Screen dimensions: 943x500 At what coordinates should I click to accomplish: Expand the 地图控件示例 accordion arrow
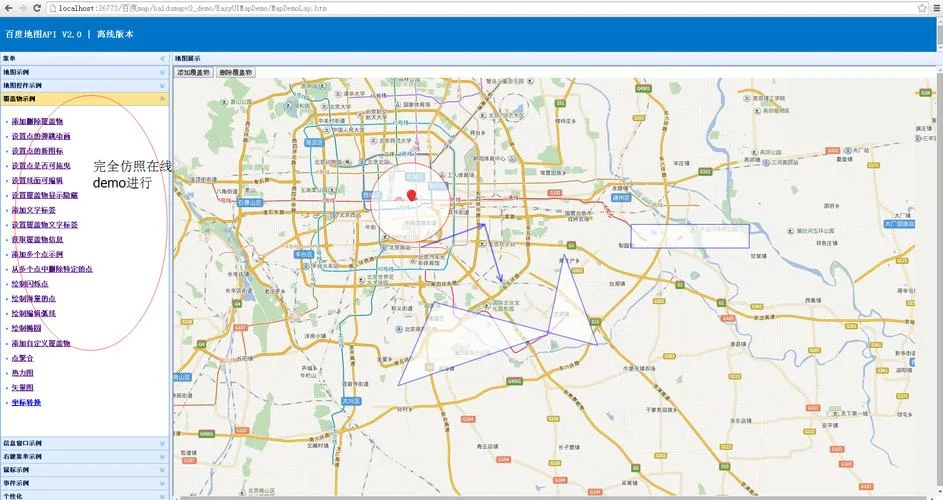[x=162, y=85]
